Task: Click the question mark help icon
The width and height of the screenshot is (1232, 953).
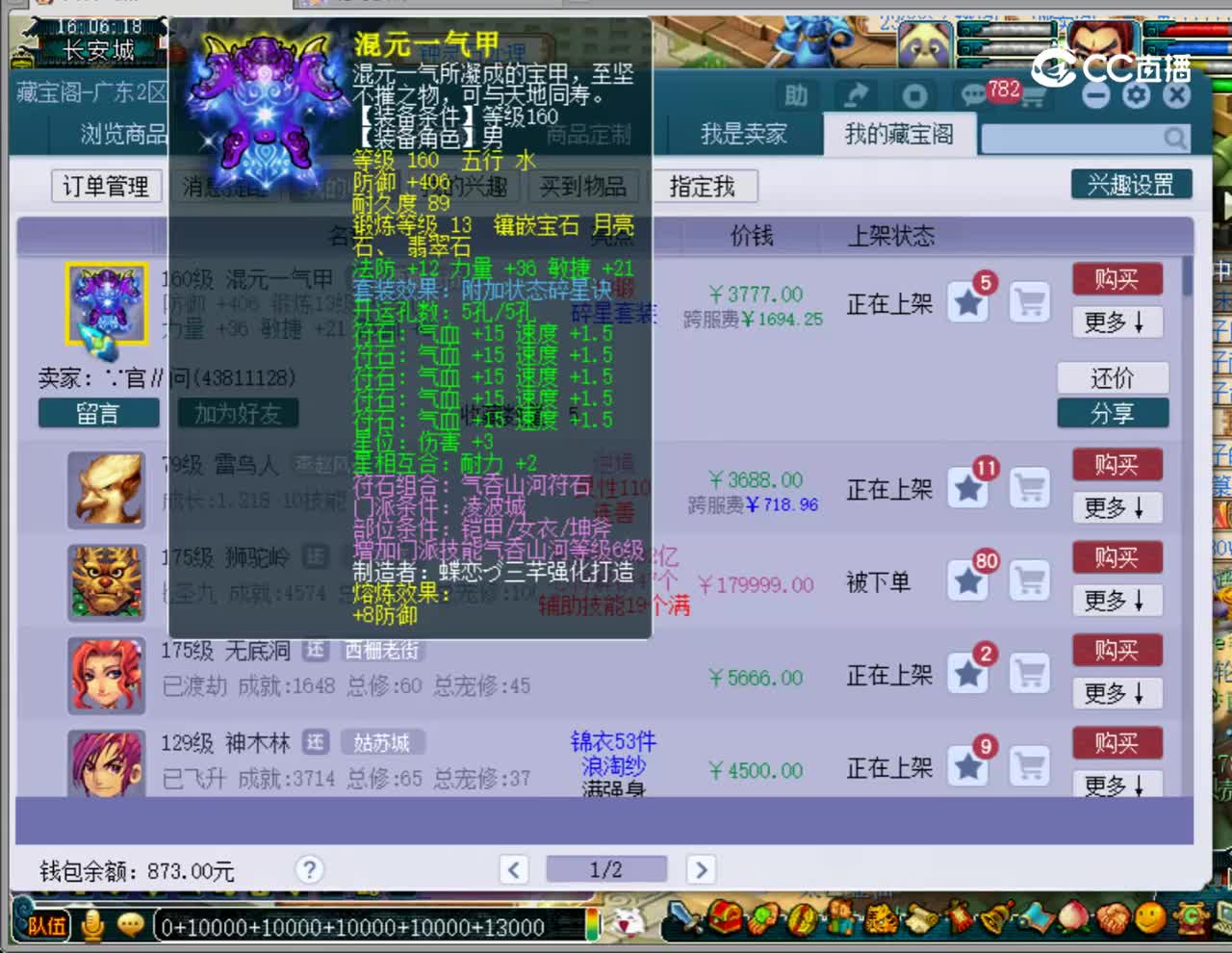Action: point(309,870)
